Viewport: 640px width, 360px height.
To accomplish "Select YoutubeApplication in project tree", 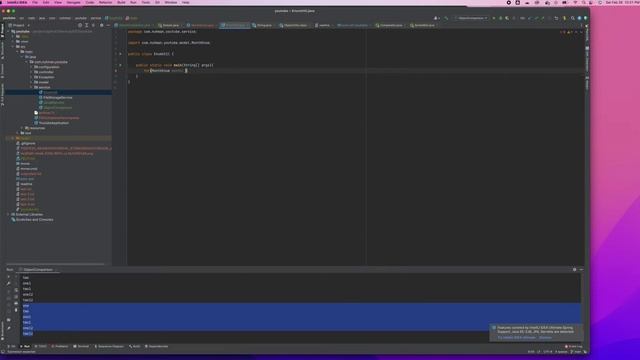I will click(x=53, y=123).
